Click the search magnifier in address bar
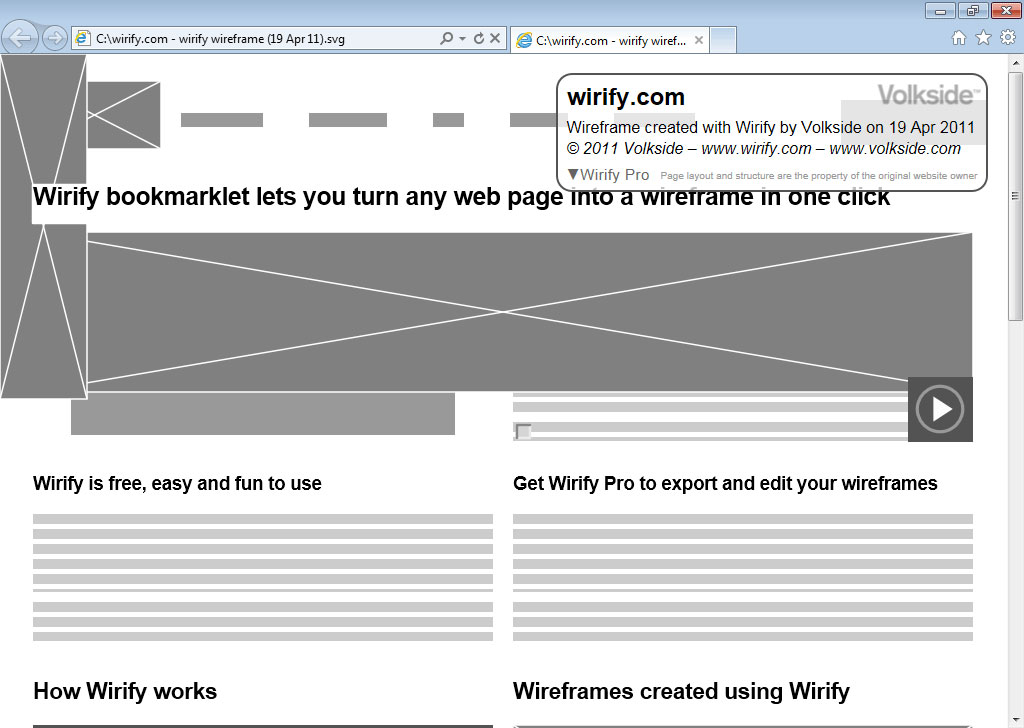 coord(447,39)
